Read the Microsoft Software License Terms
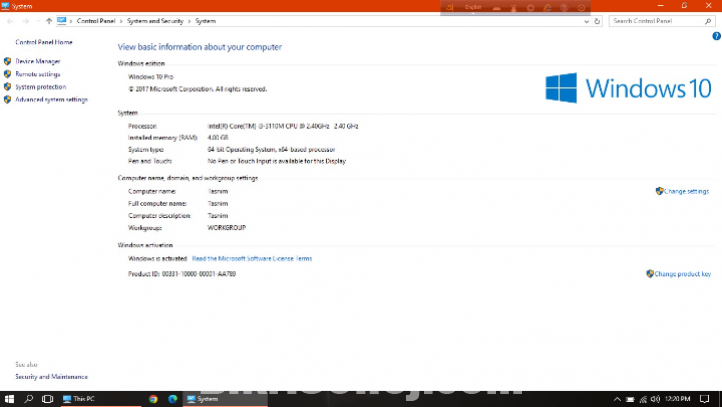This screenshot has height=407, width=722. tap(252, 258)
